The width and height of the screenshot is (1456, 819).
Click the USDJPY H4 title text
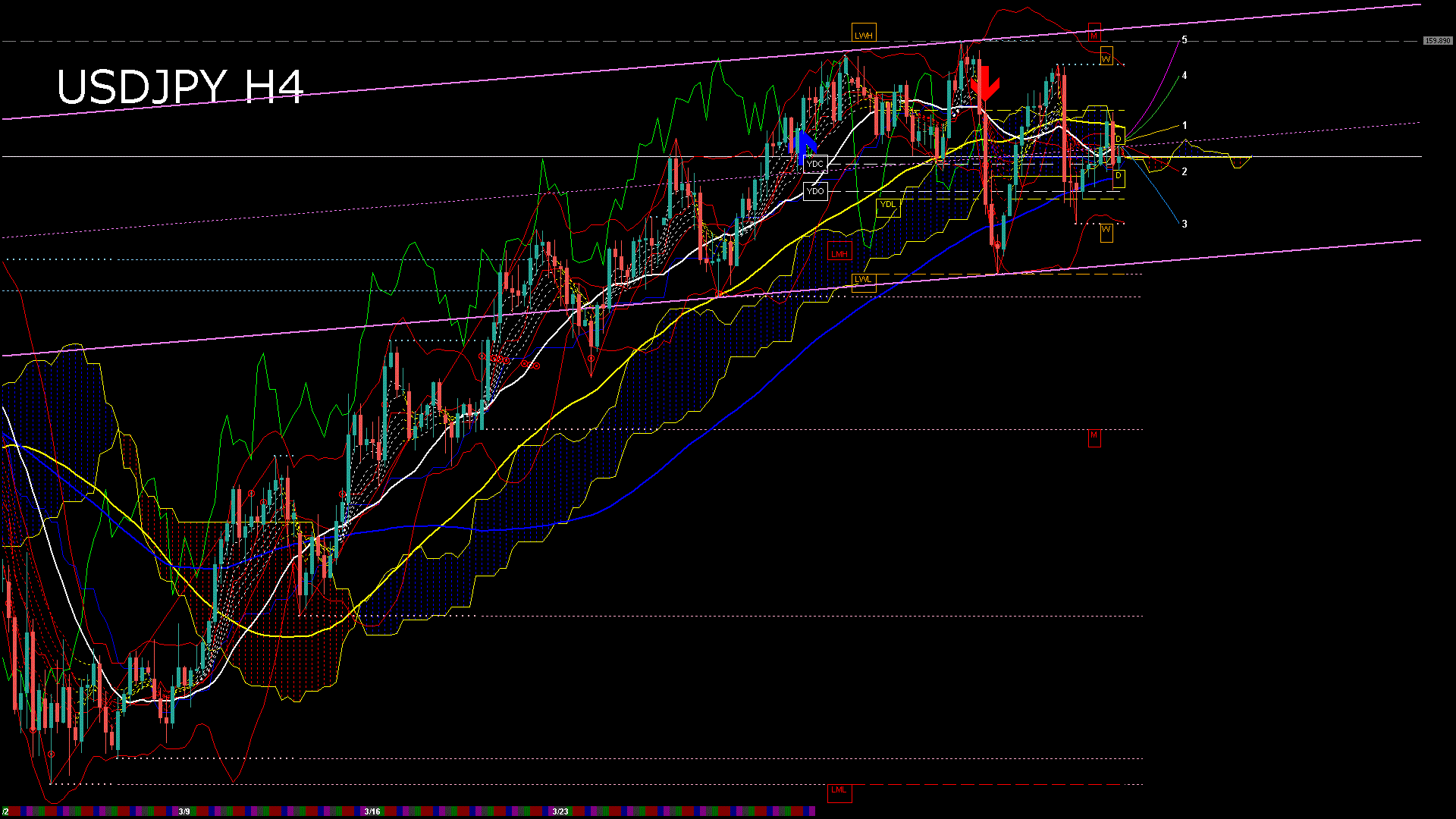(180, 87)
